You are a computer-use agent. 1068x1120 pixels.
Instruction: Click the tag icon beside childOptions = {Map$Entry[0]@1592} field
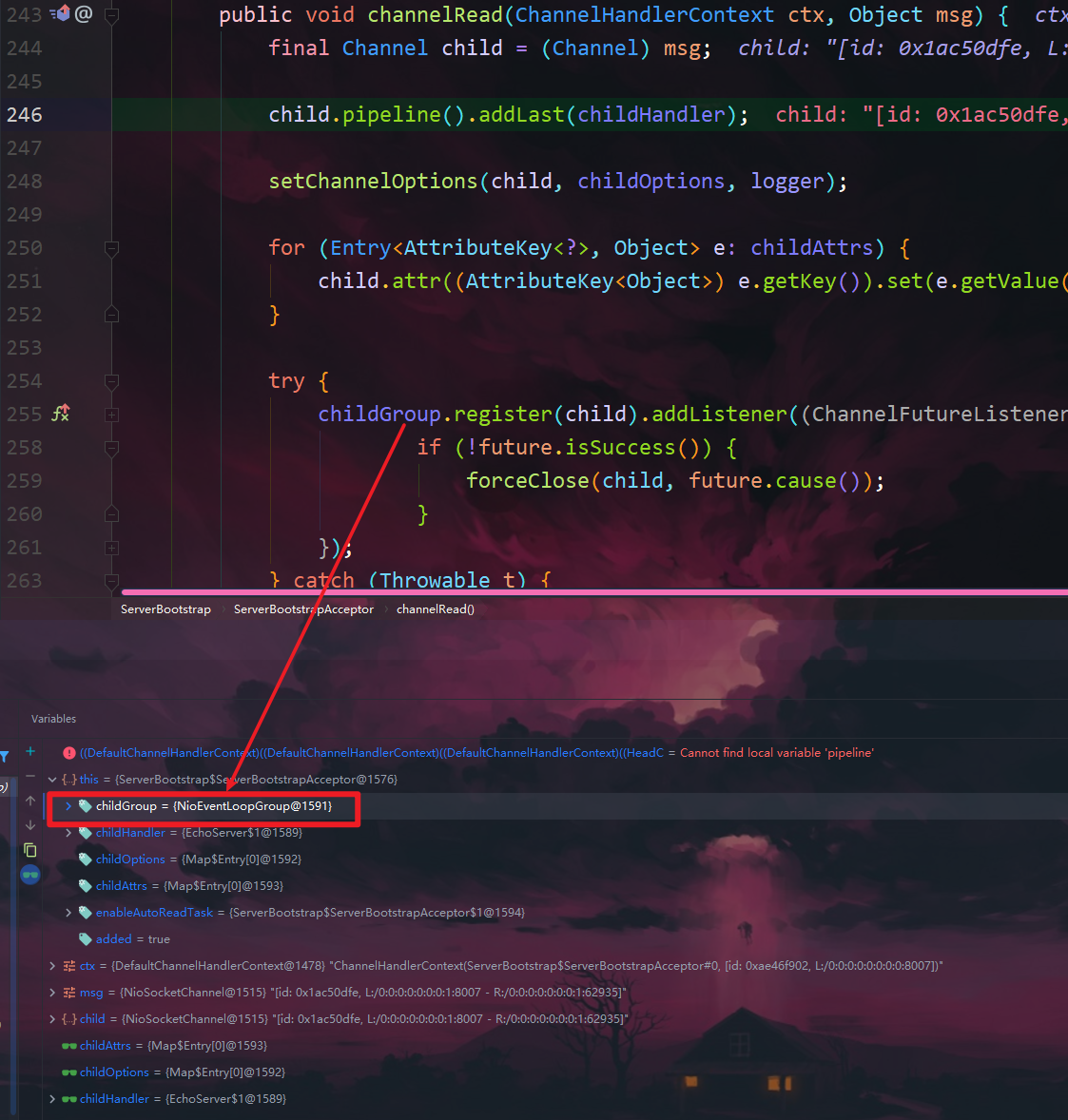point(85,859)
